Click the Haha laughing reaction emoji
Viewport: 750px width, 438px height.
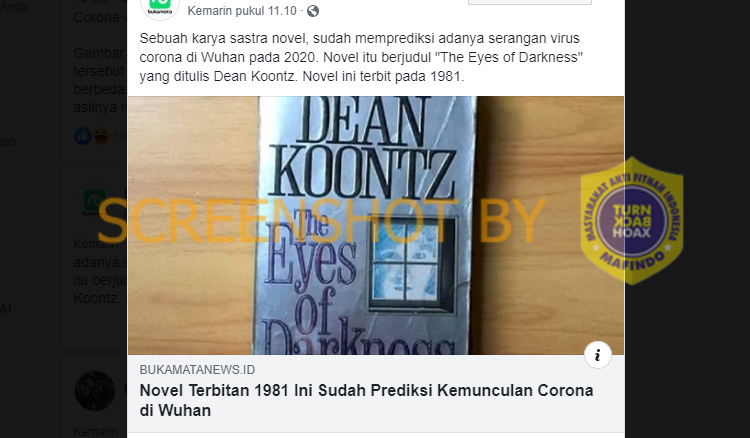point(101,137)
